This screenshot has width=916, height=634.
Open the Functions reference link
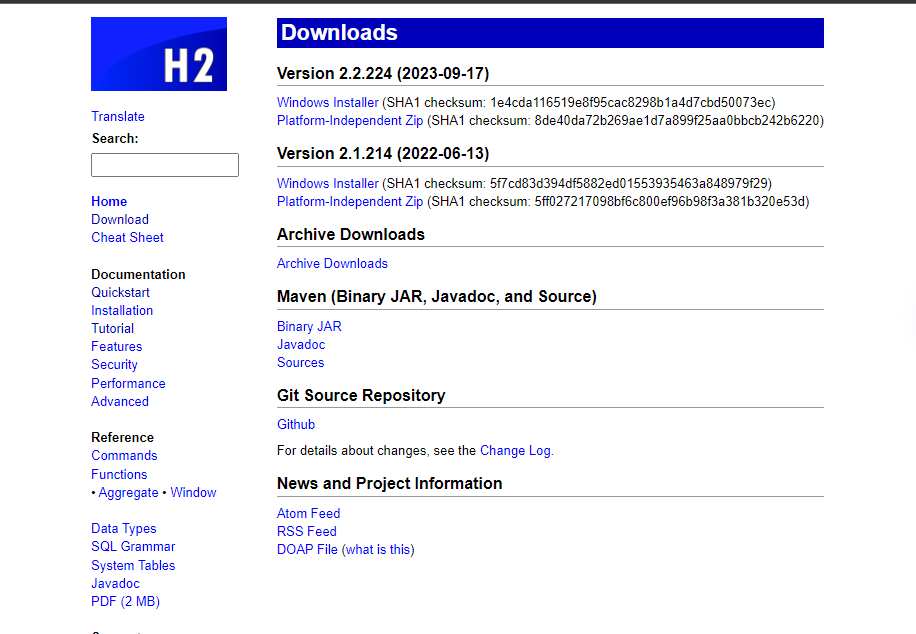click(119, 474)
